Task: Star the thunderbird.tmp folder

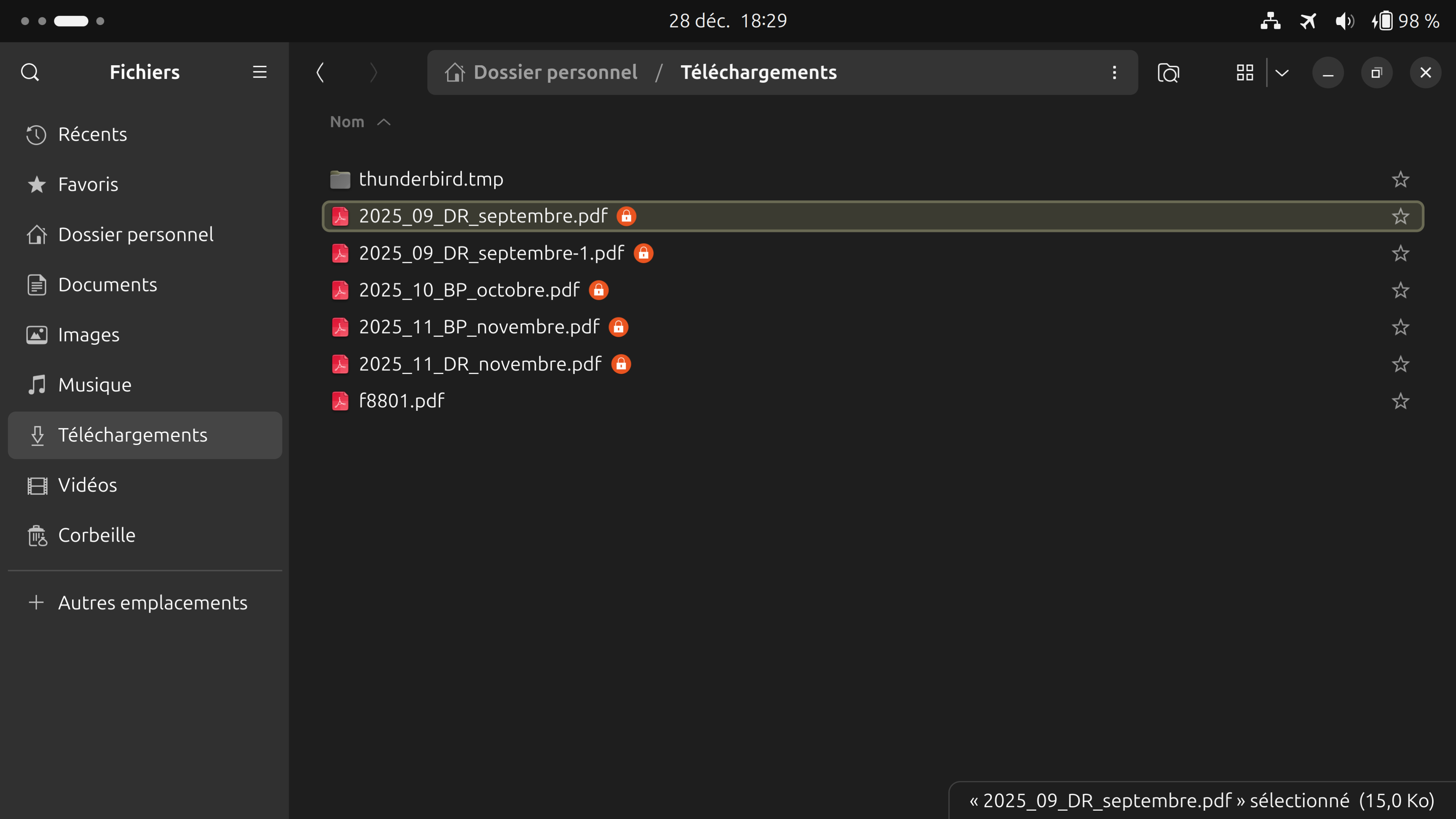Action: tap(1400, 179)
